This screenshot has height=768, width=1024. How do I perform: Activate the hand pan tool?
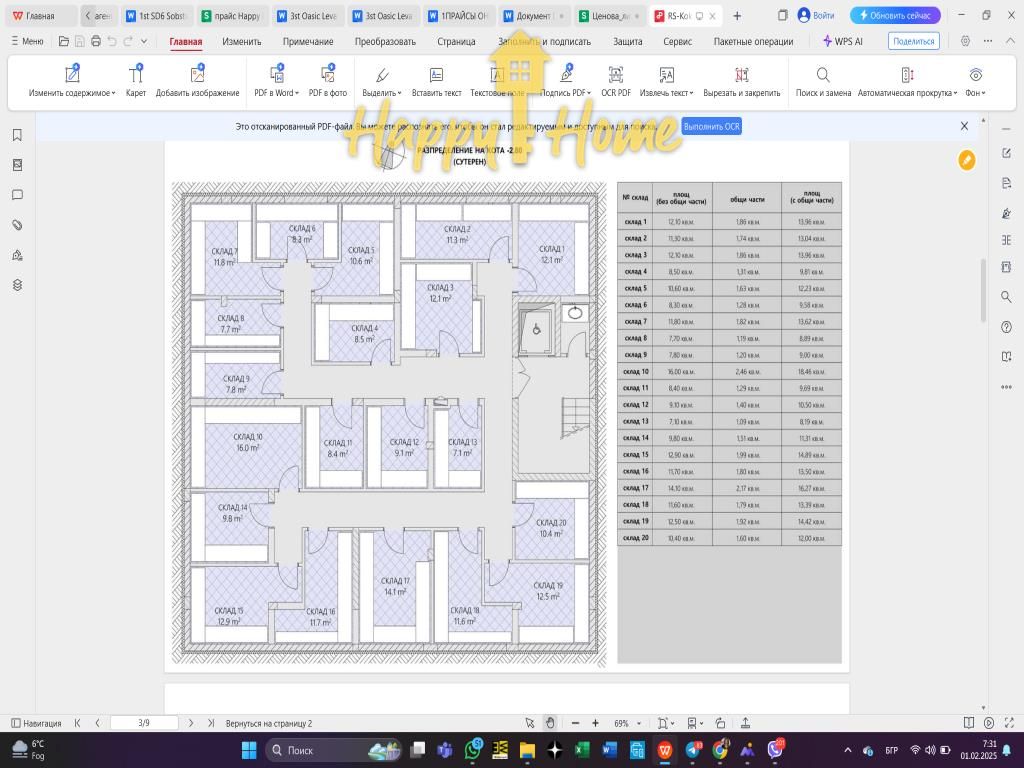(550, 723)
